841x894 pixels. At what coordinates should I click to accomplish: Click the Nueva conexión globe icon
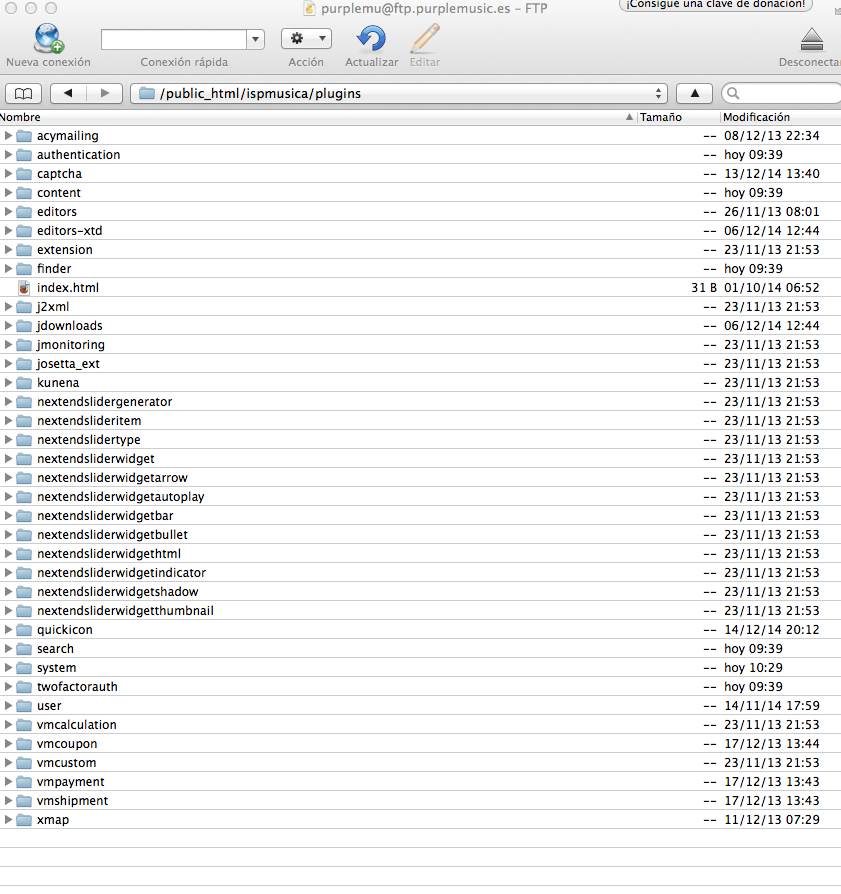[x=48, y=38]
